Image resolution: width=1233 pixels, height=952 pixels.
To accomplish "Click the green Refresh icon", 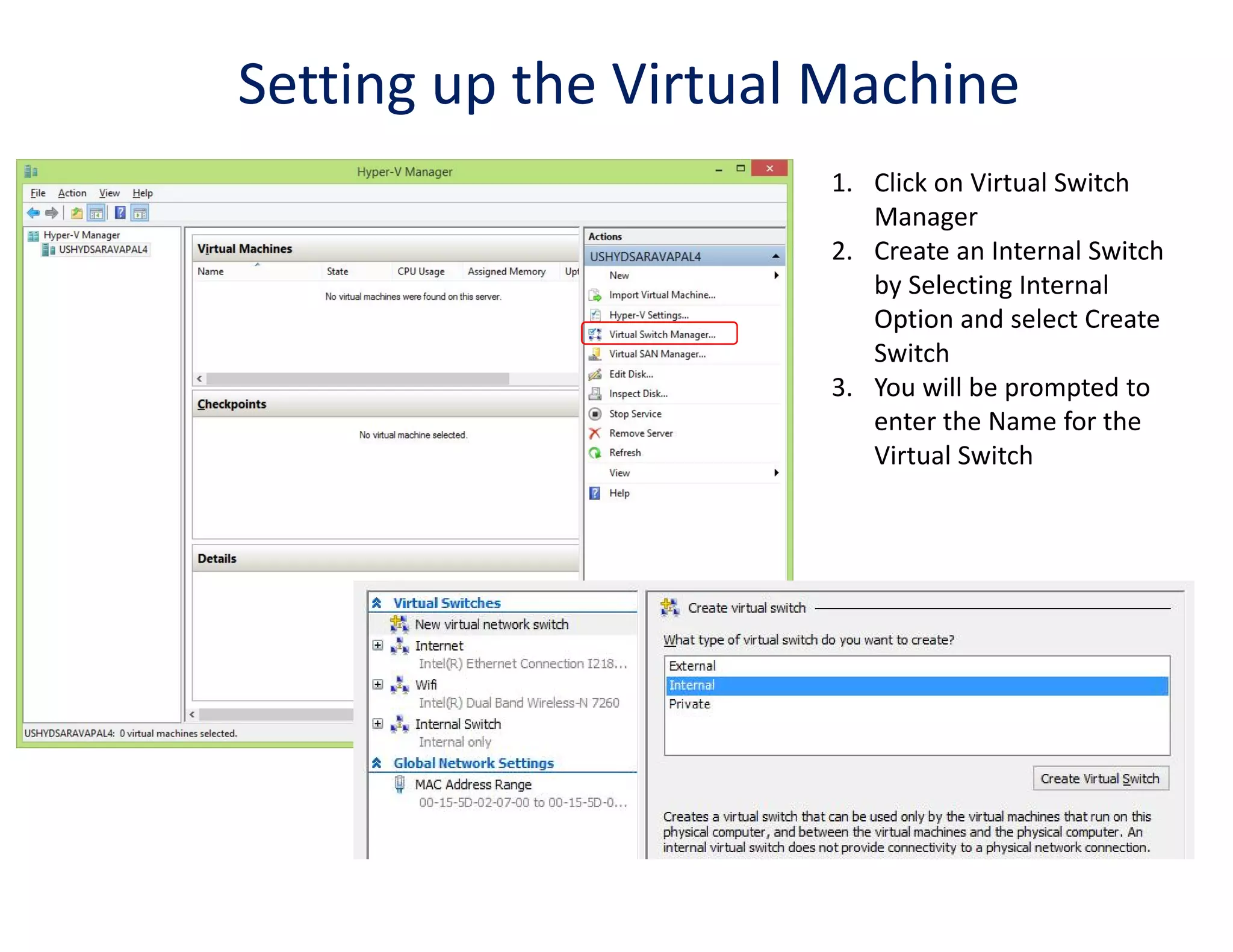I will coord(595,453).
